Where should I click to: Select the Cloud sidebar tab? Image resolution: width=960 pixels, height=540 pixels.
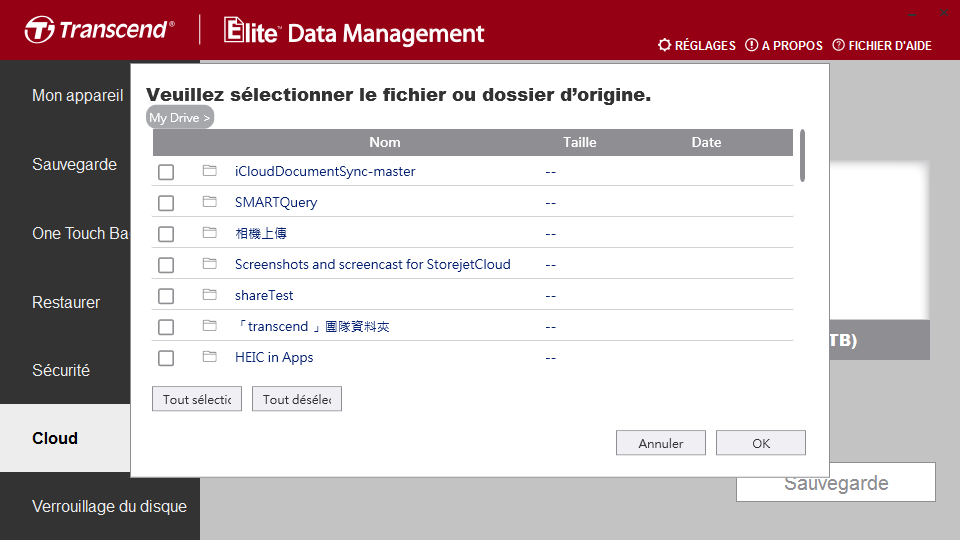pyautogui.click(x=65, y=438)
